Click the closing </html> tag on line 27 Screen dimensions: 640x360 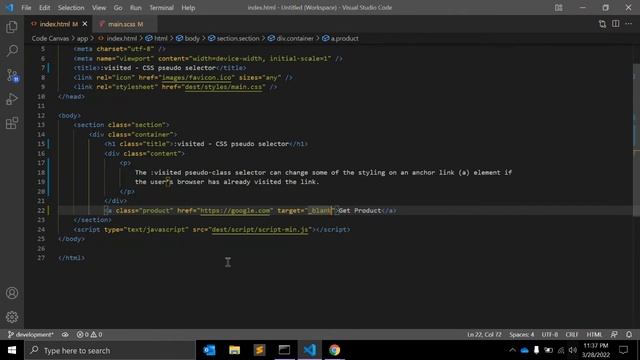(x=71, y=258)
